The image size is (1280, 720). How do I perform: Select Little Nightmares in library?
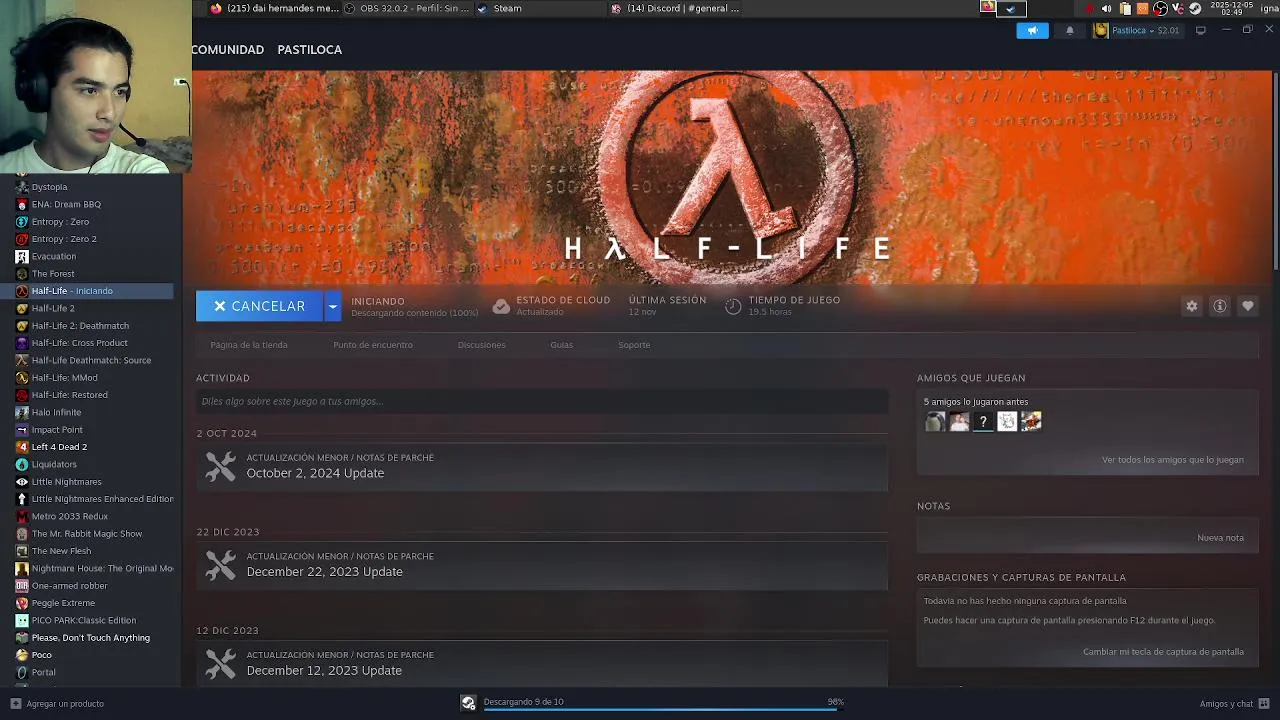[94, 481]
